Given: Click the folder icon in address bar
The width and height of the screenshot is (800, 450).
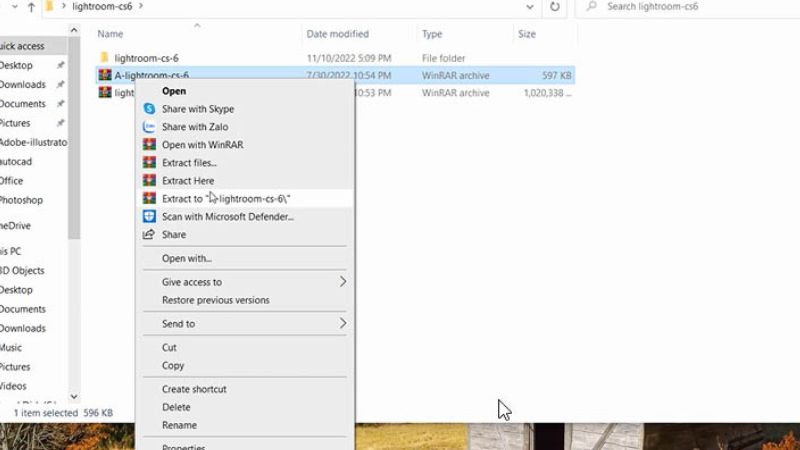Looking at the screenshot, I should tap(49, 6).
